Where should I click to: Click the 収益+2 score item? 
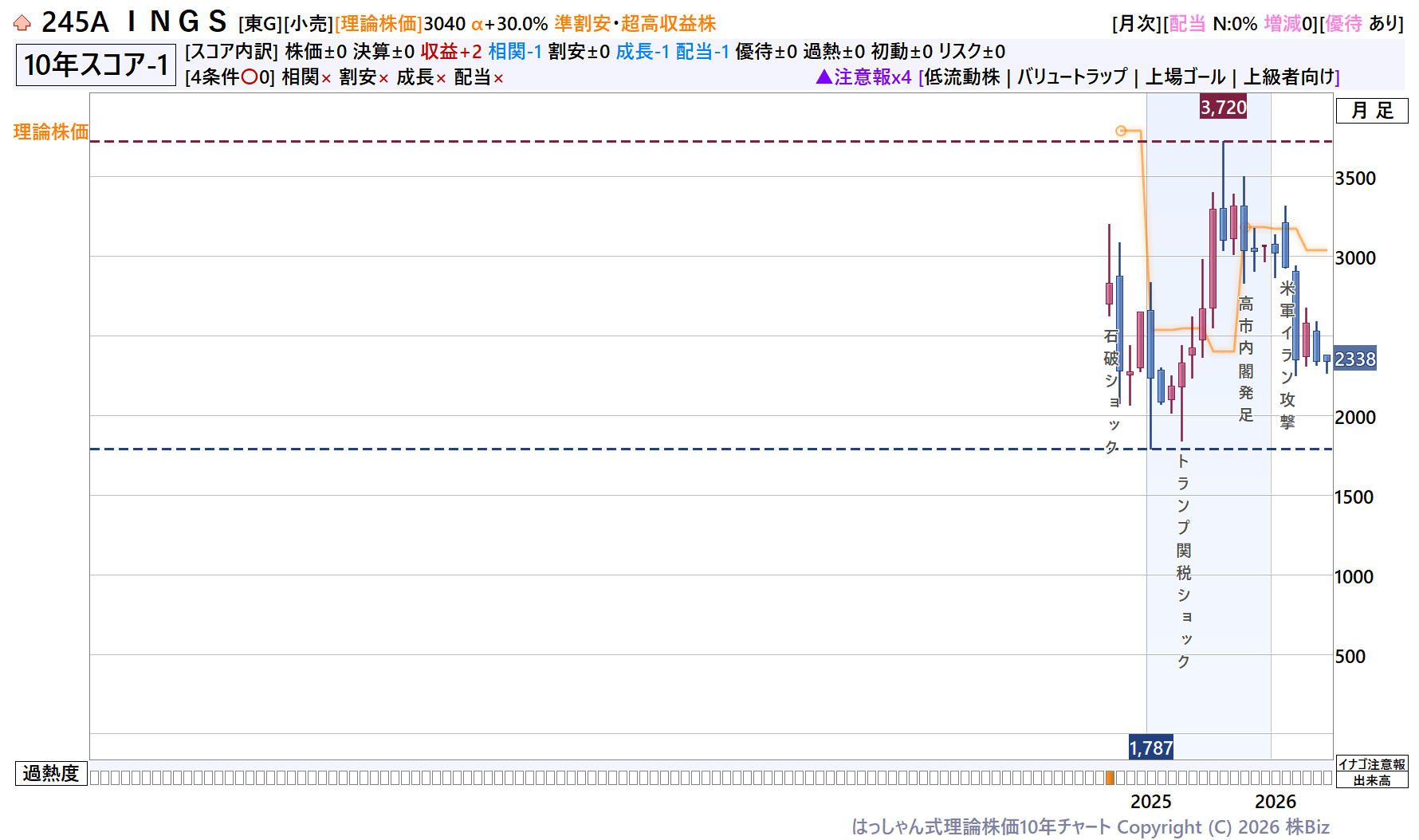coord(451,52)
